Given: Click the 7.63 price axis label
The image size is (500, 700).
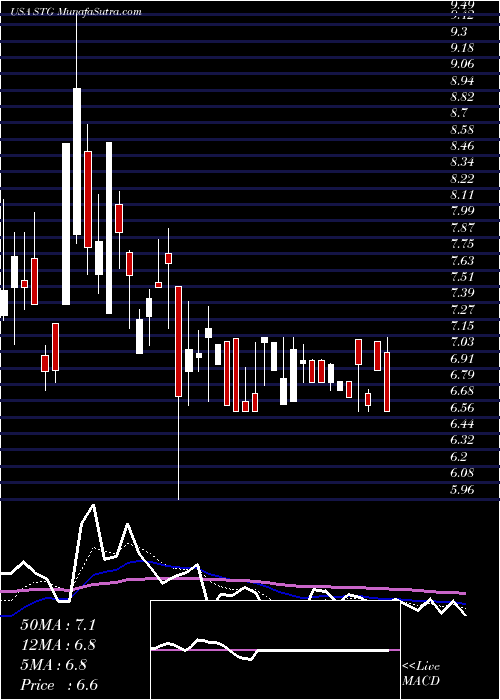Looking at the screenshot, I should pos(462,260).
